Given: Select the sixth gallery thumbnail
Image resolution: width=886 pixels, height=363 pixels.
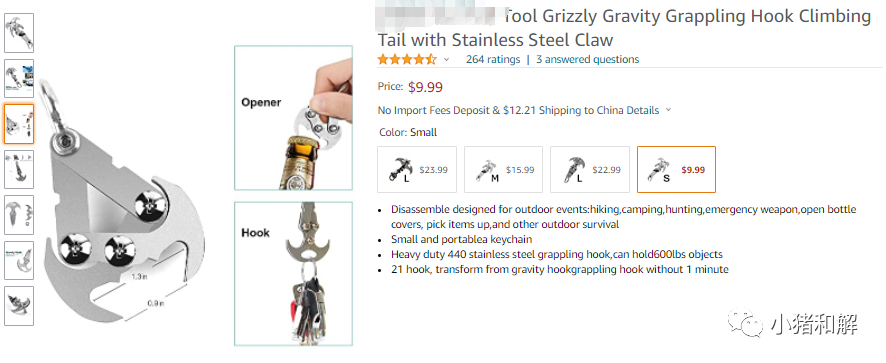Looking at the screenshot, I should (19, 261).
